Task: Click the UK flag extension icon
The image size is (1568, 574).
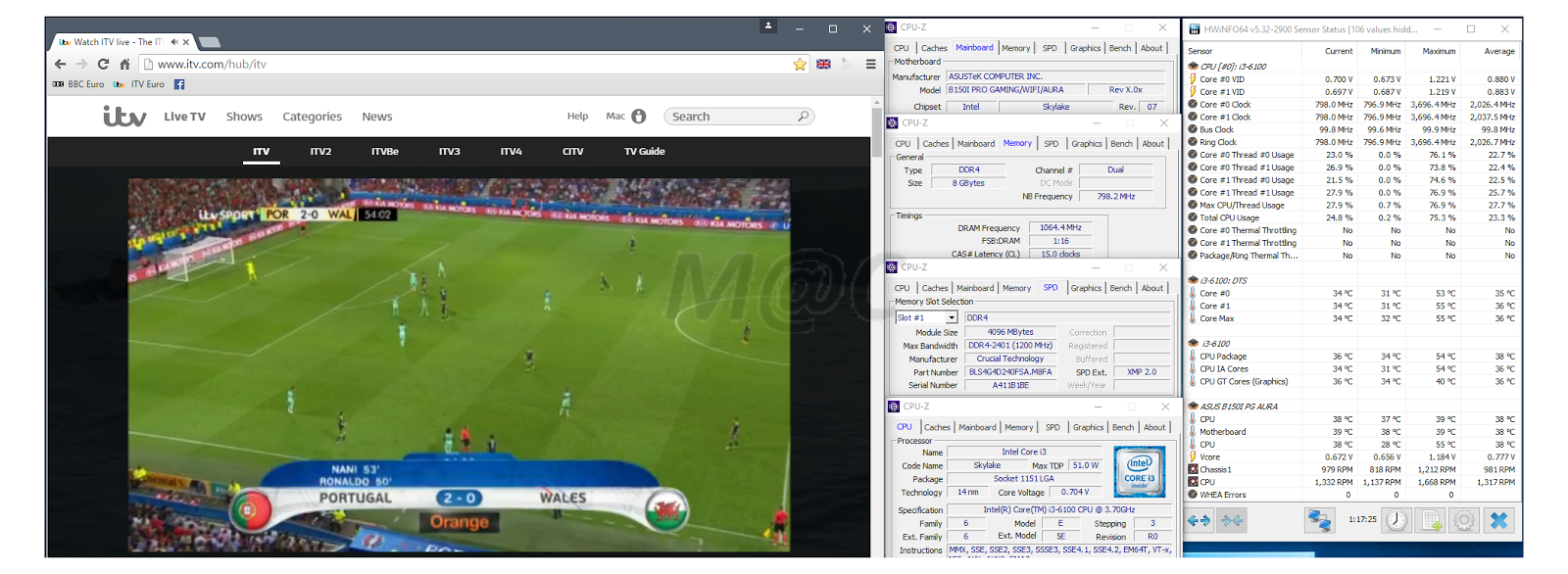Action: [823, 64]
